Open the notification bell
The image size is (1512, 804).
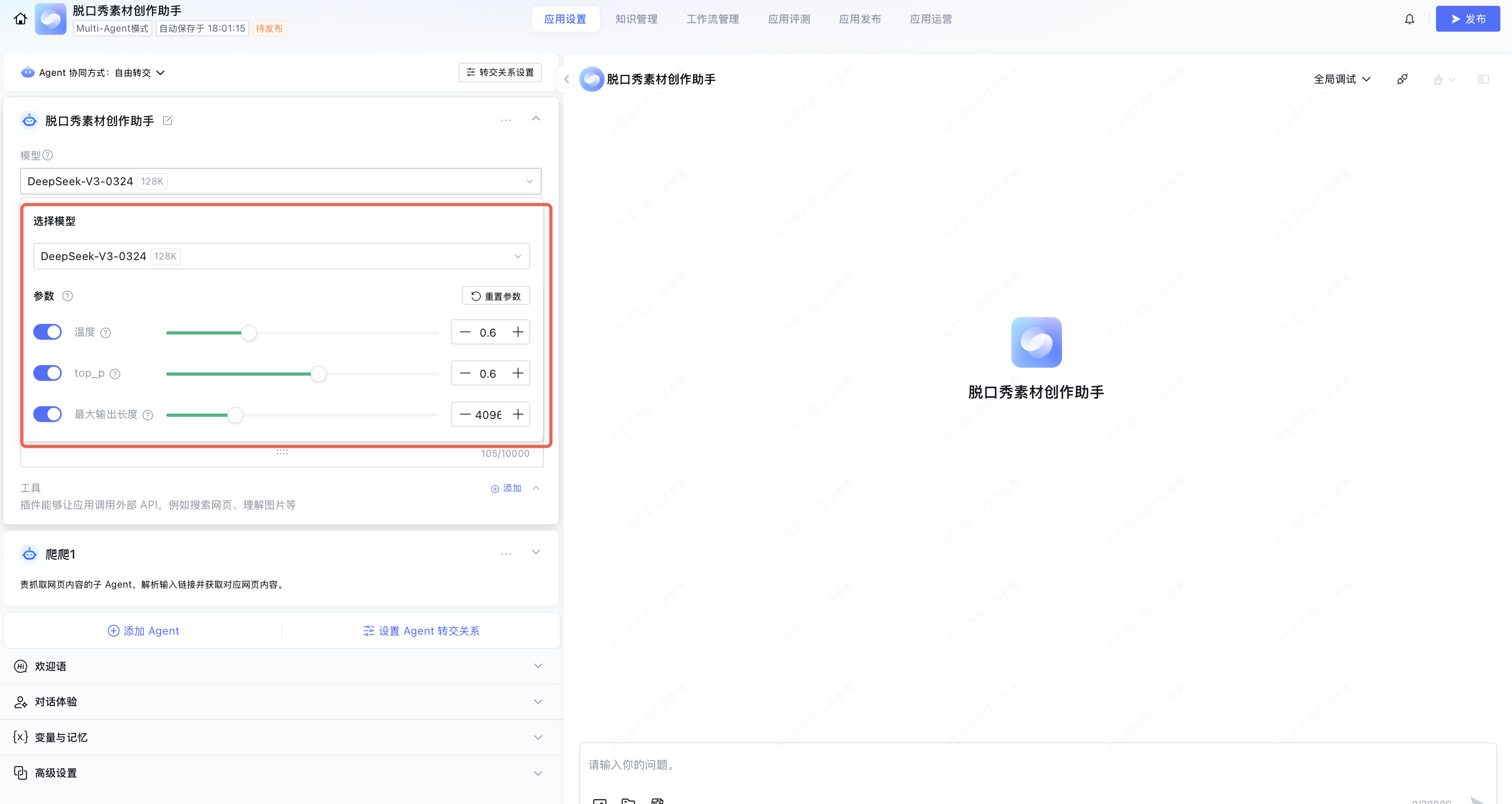pyautogui.click(x=1409, y=20)
